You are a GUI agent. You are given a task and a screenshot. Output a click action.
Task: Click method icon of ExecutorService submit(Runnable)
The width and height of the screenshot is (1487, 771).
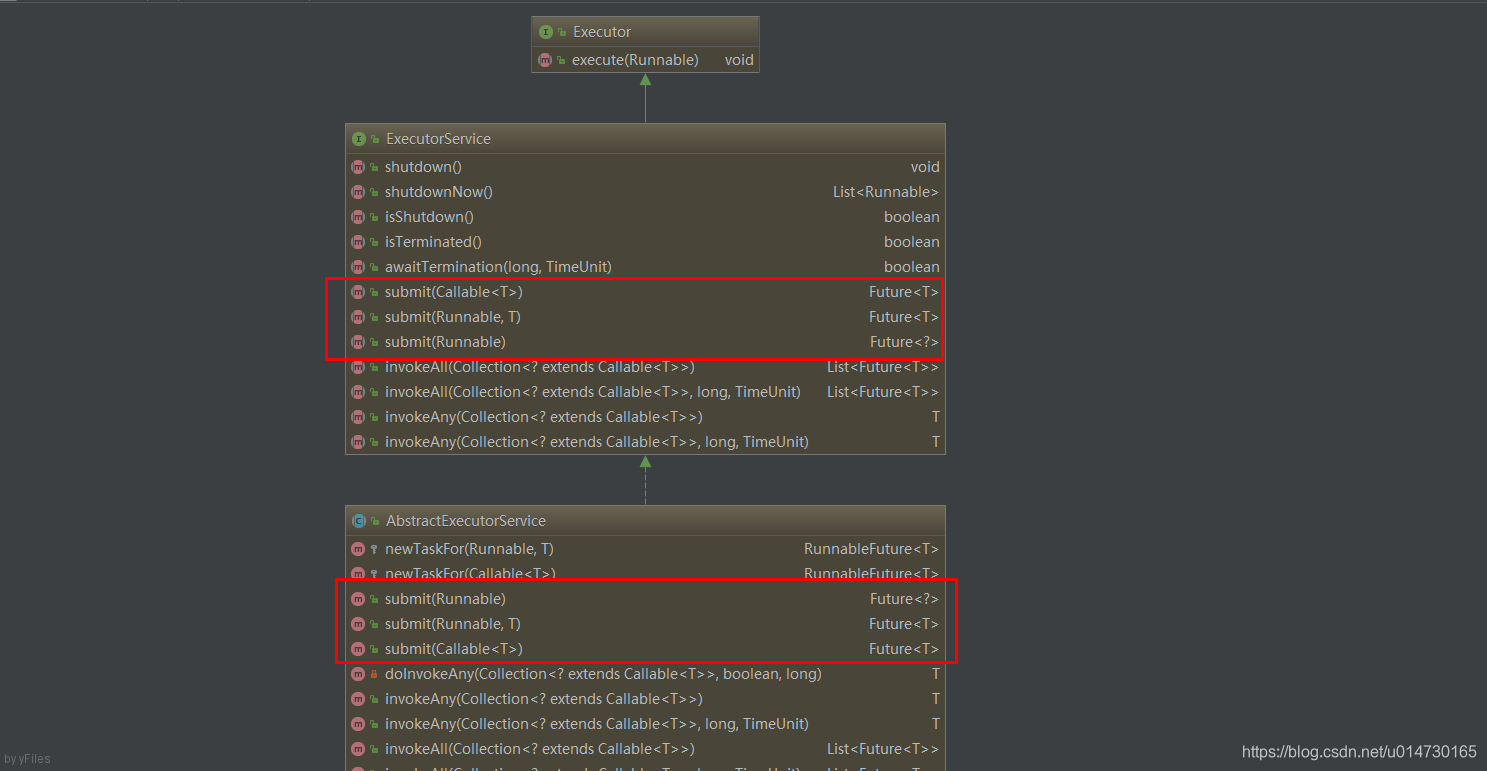[358, 342]
